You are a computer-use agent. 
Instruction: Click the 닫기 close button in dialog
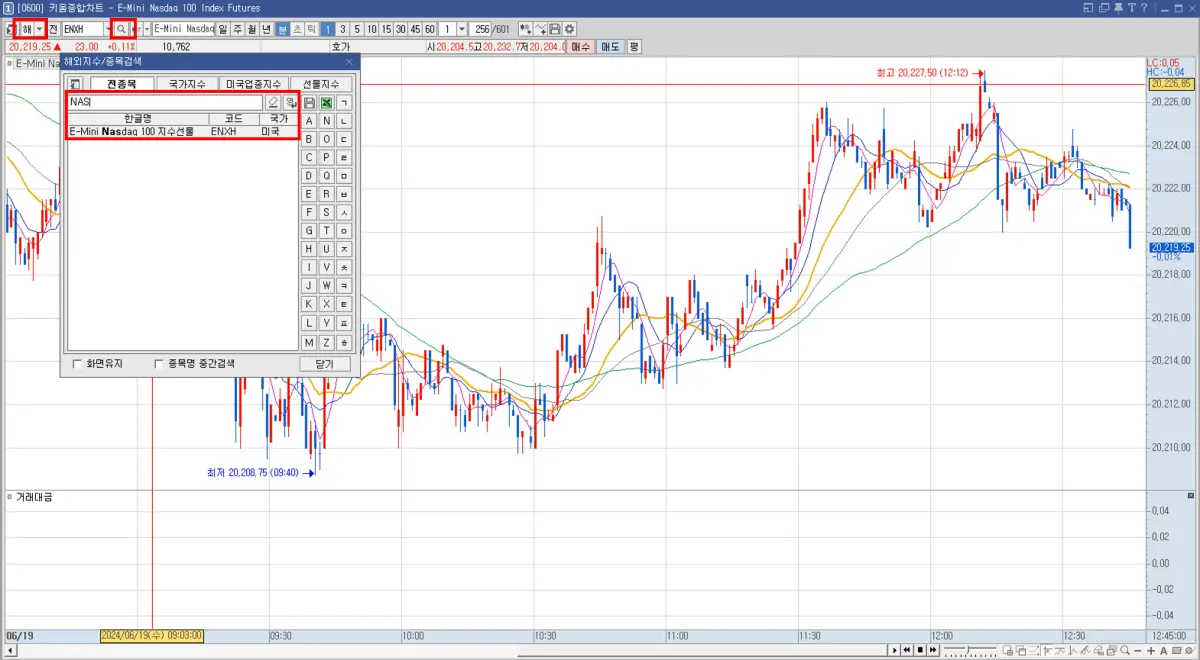click(324, 364)
